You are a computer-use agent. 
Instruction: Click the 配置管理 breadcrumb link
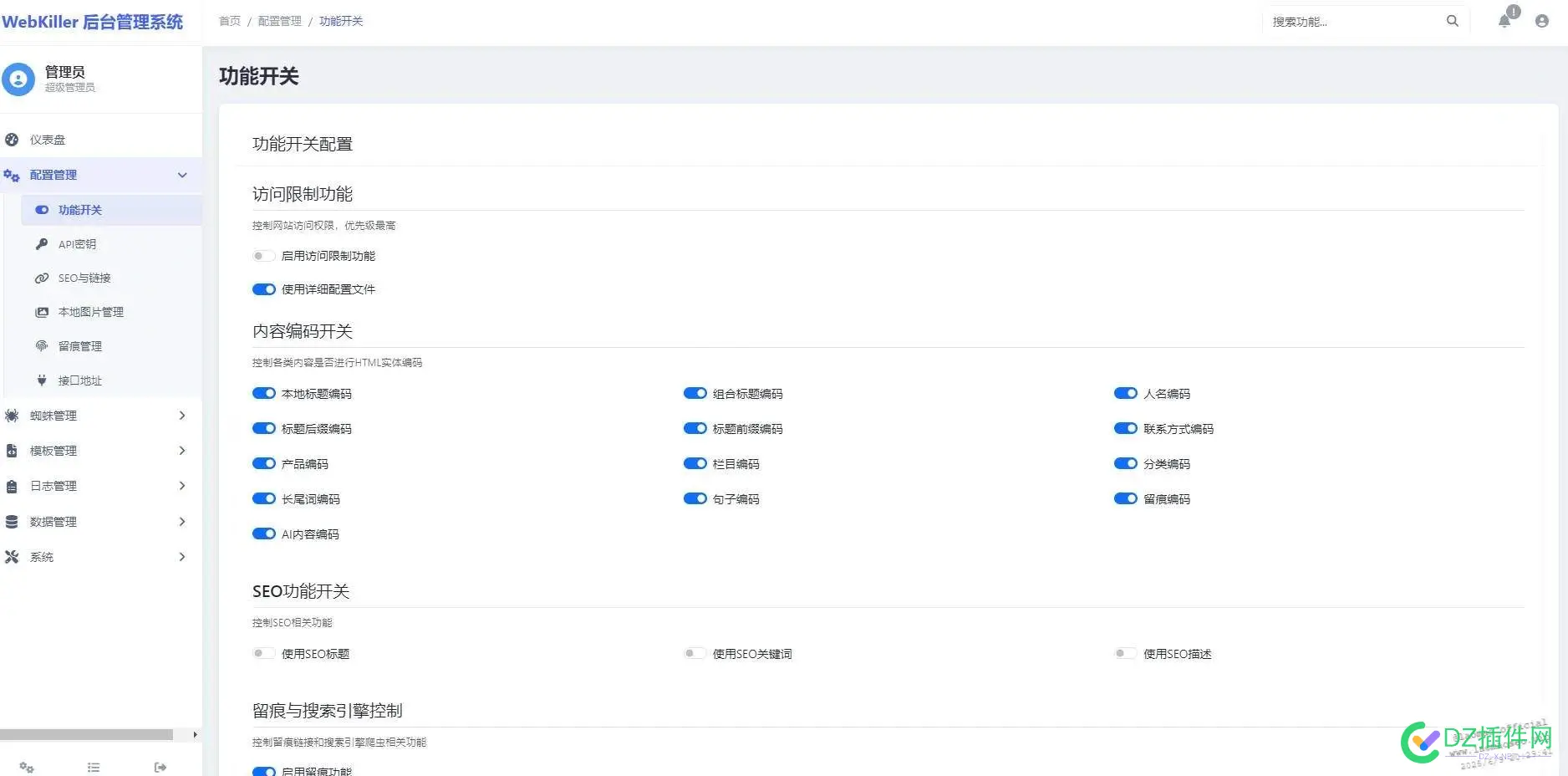point(280,21)
